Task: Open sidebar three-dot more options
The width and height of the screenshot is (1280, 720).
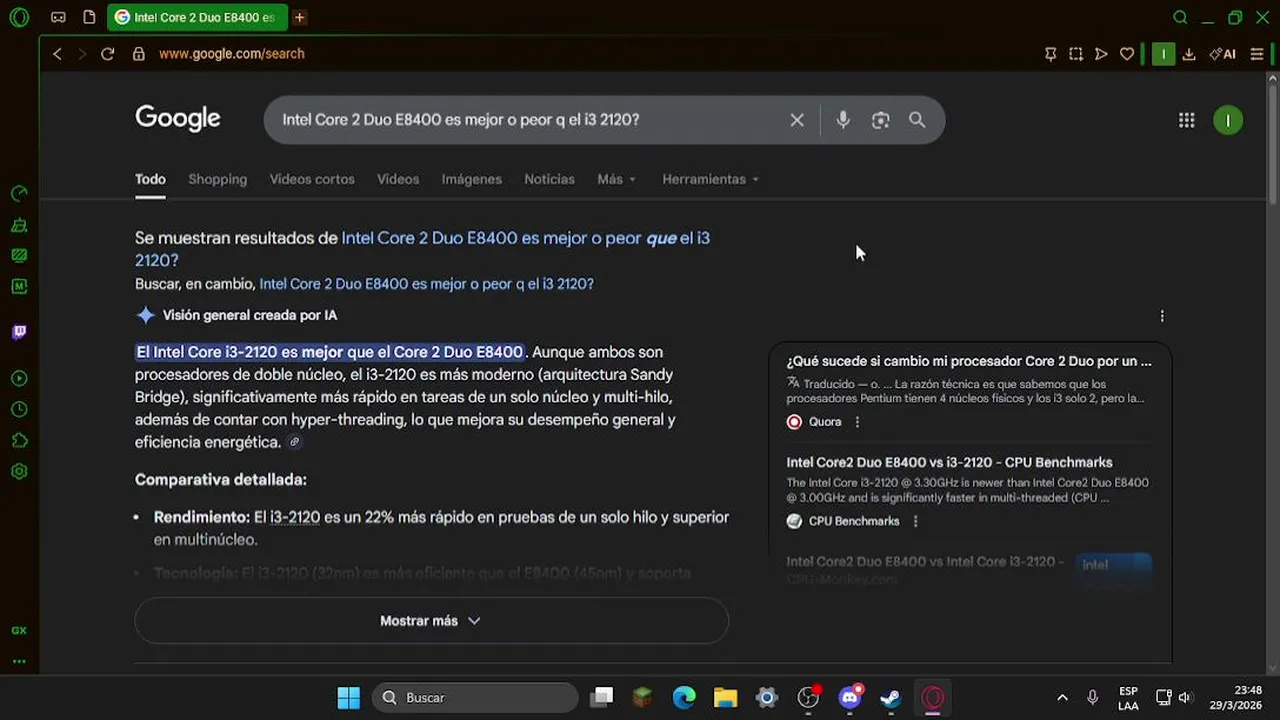Action: [x=19, y=661]
